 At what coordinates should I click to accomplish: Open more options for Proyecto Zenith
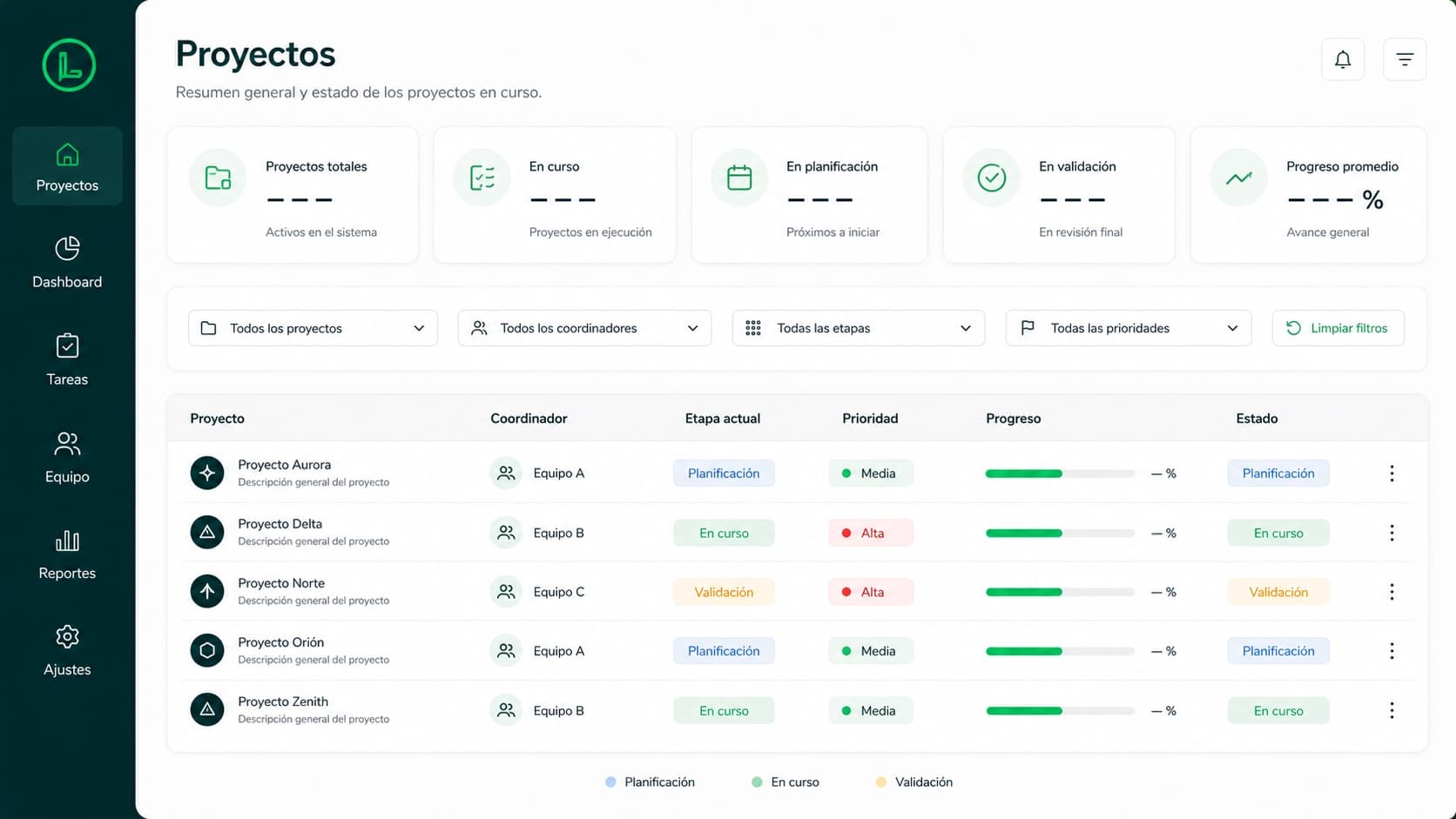[1392, 710]
